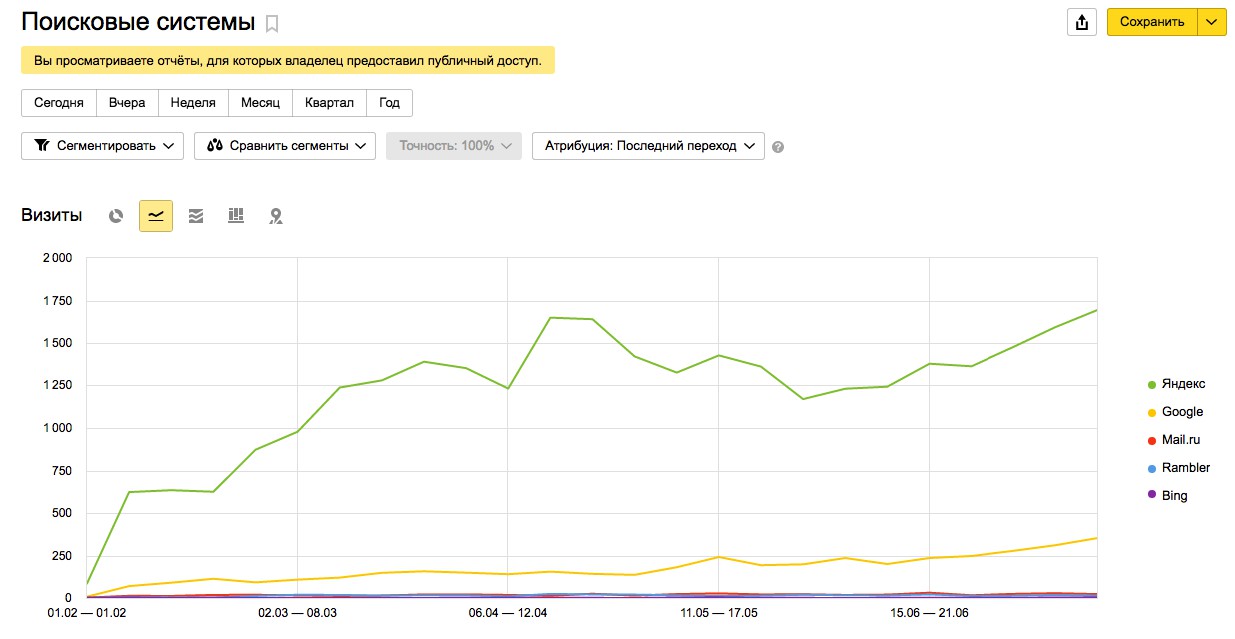Toggle the Mail.ru series in legend
Viewport: 1235px width, 639px height.
[1180, 440]
